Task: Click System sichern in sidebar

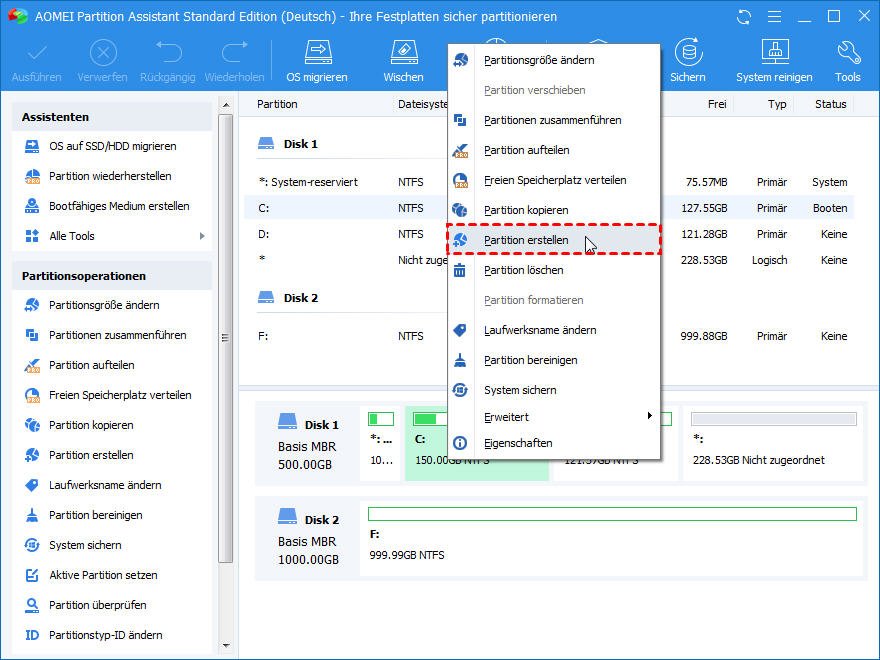Action: pyautogui.click(x=85, y=545)
